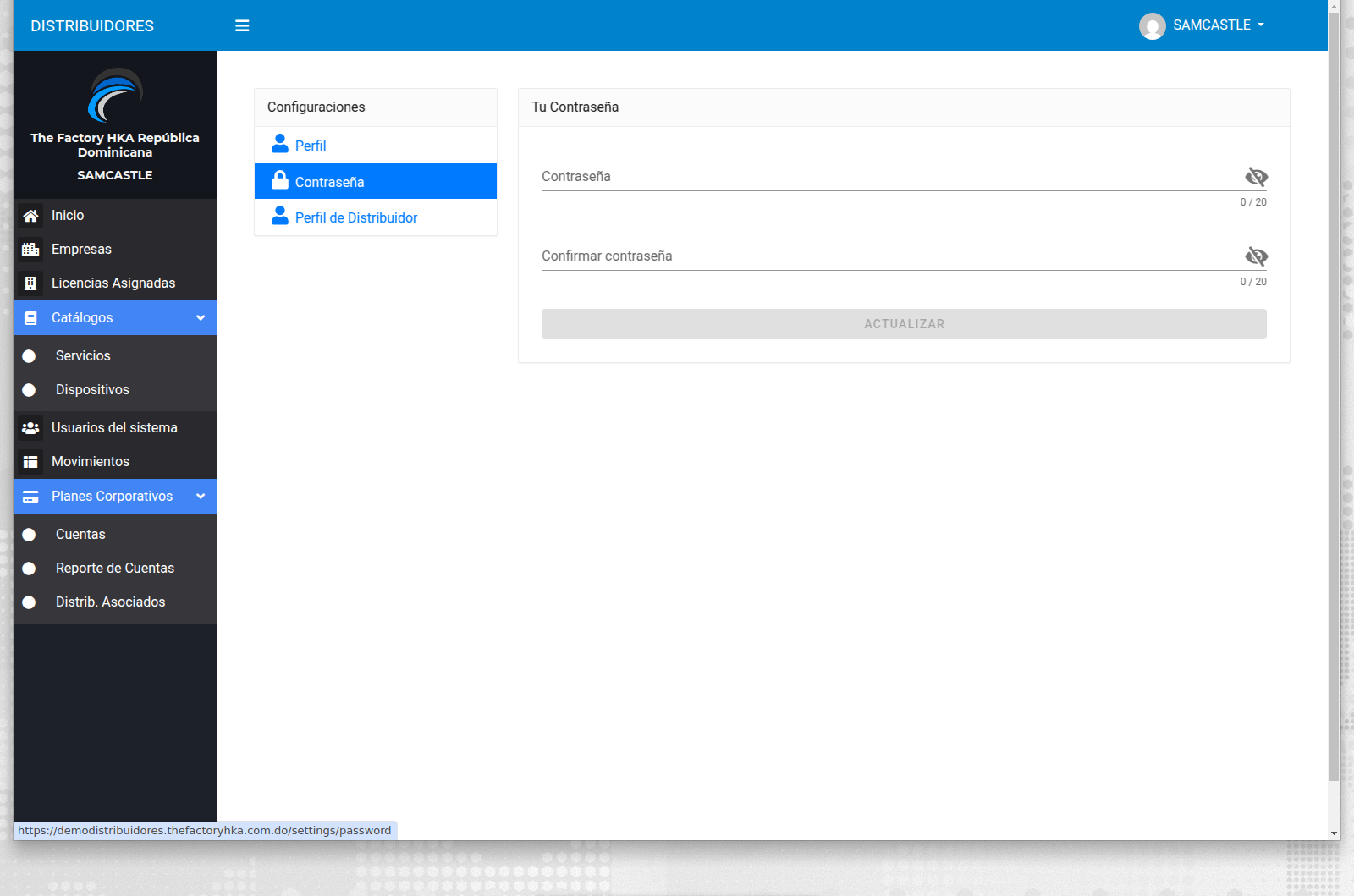Image resolution: width=1354 pixels, height=896 pixels.
Task: Open Distrib. Asociados page
Action: pos(115,602)
